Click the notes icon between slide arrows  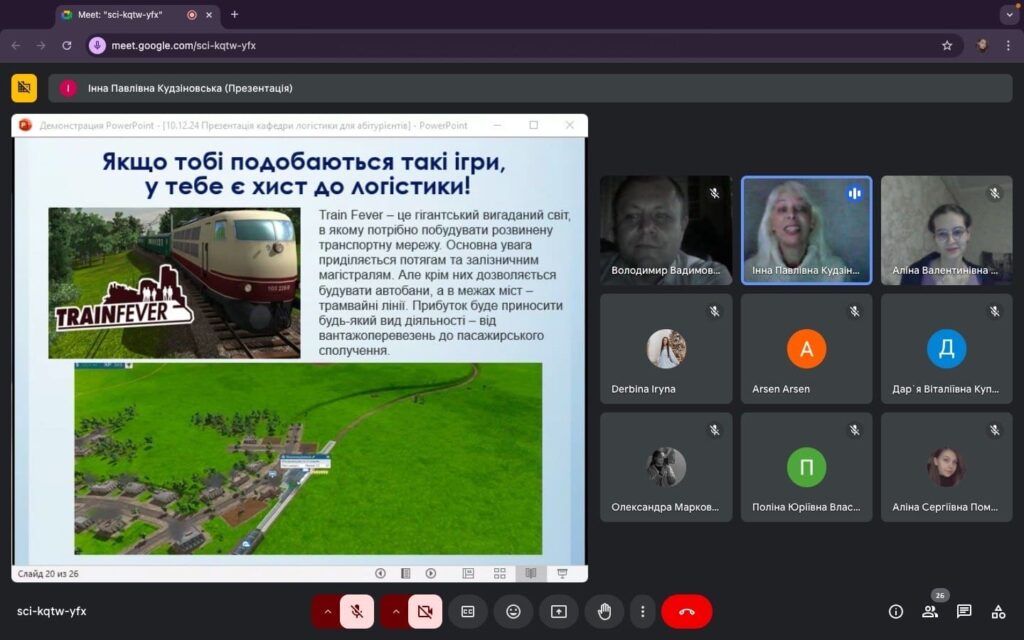(x=406, y=573)
